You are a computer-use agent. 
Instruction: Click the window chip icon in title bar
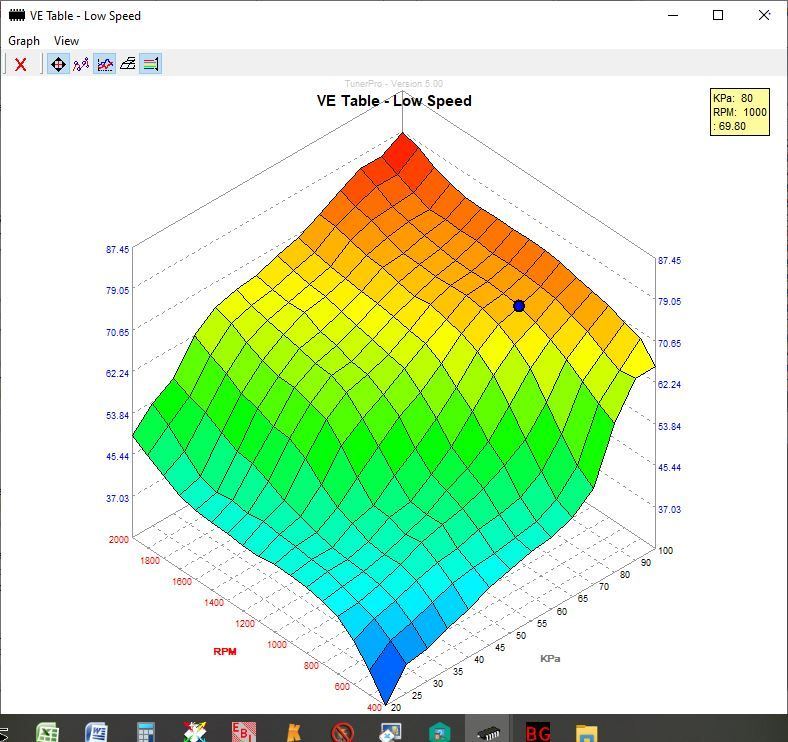16,15
